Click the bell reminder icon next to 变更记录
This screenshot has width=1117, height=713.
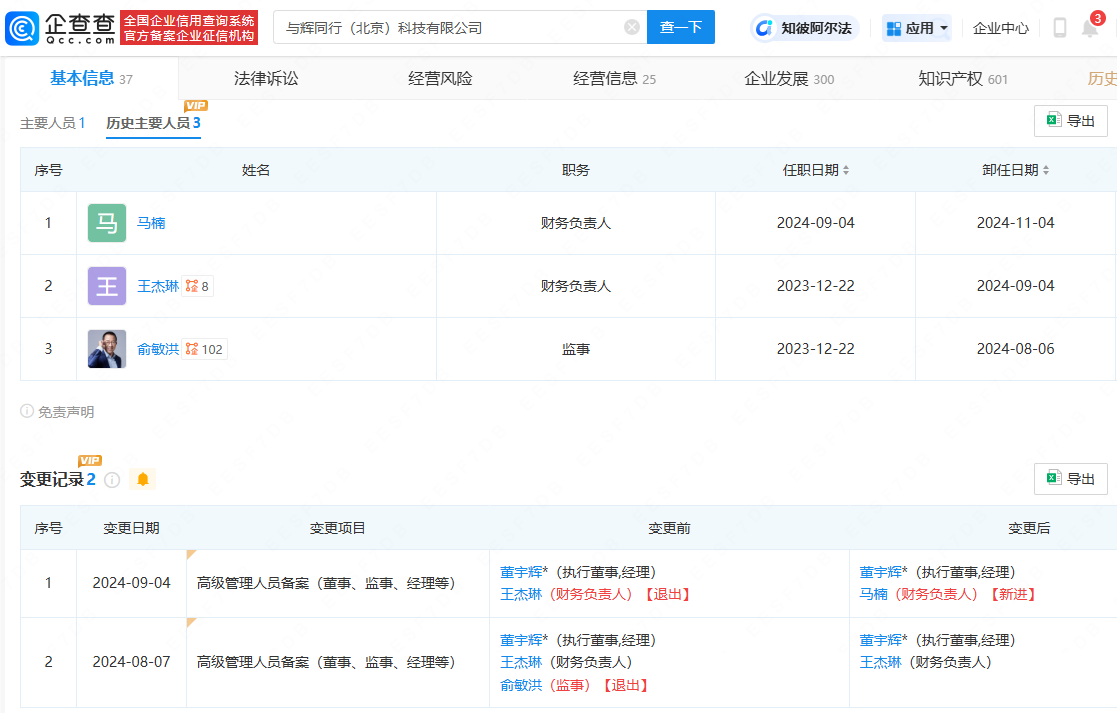[141, 479]
